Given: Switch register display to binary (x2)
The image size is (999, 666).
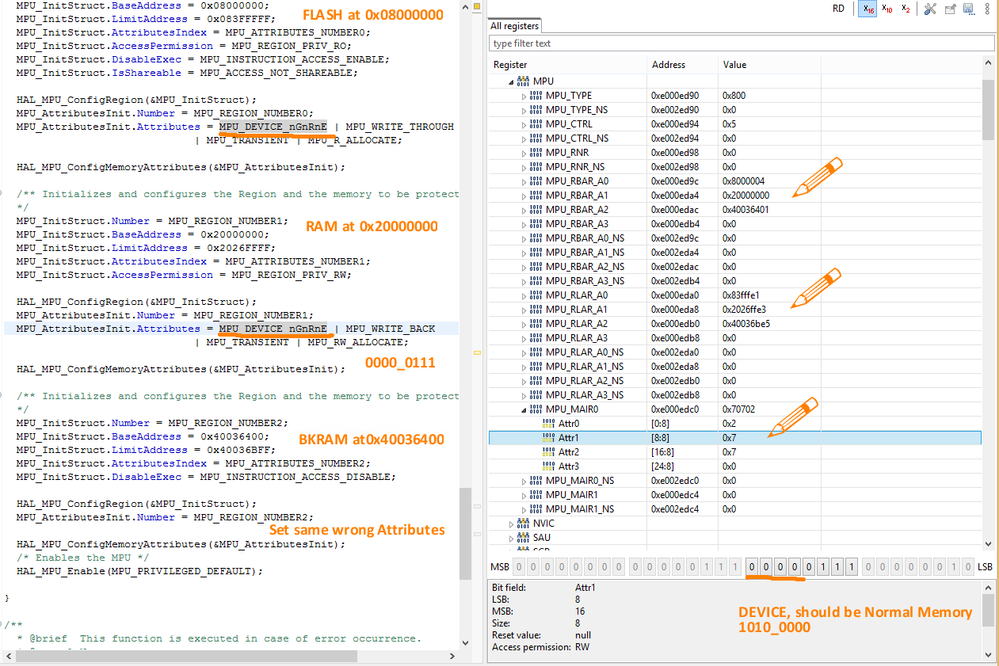Looking at the screenshot, I should pyautogui.click(x=904, y=9).
